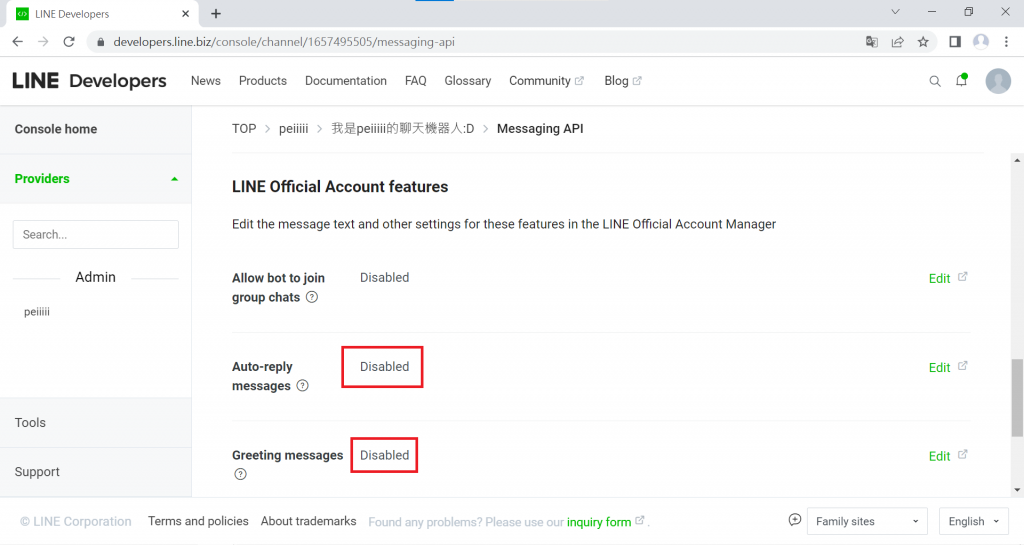Click the site lock icon
This screenshot has height=545, width=1024.
click(x=101, y=42)
